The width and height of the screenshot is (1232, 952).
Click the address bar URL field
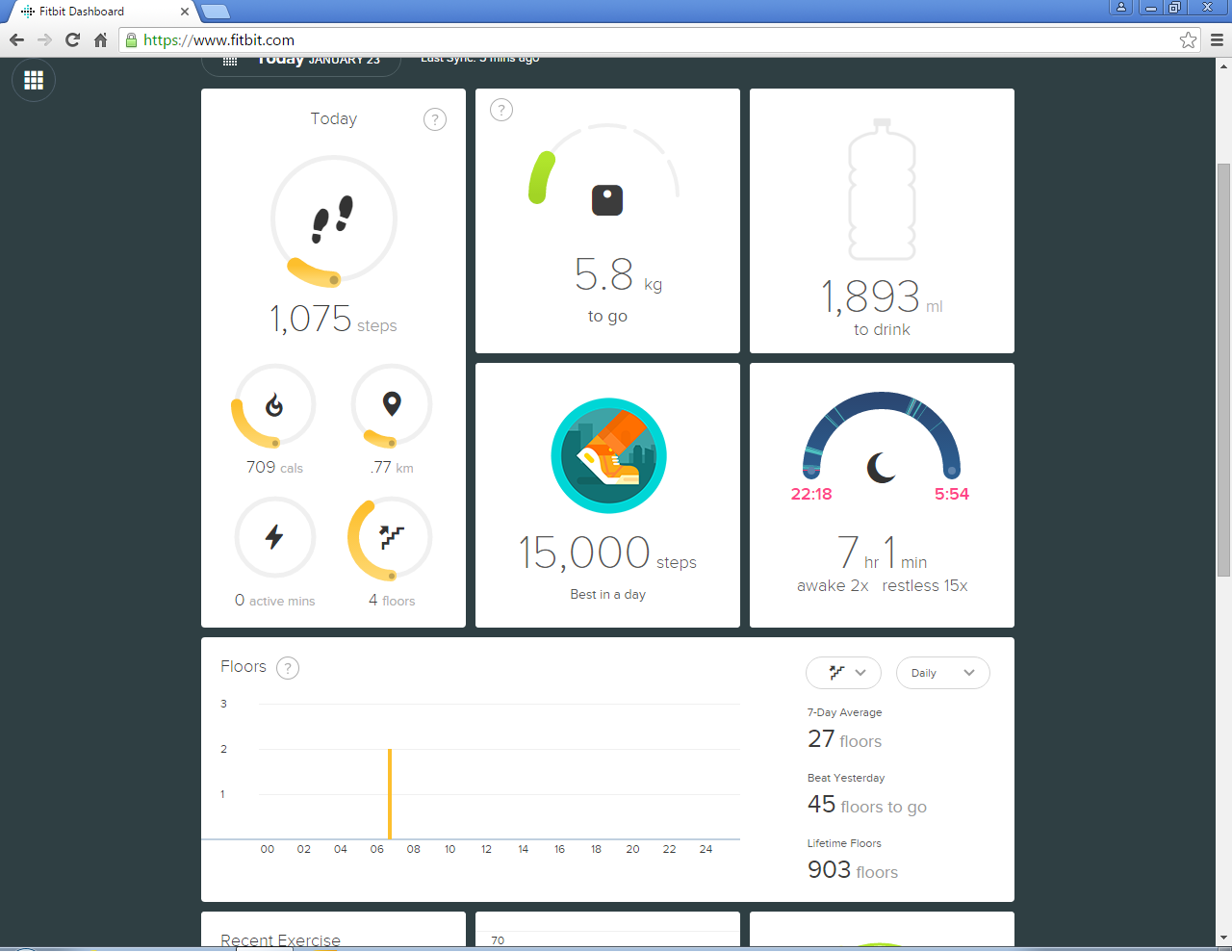pyautogui.click(x=654, y=39)
